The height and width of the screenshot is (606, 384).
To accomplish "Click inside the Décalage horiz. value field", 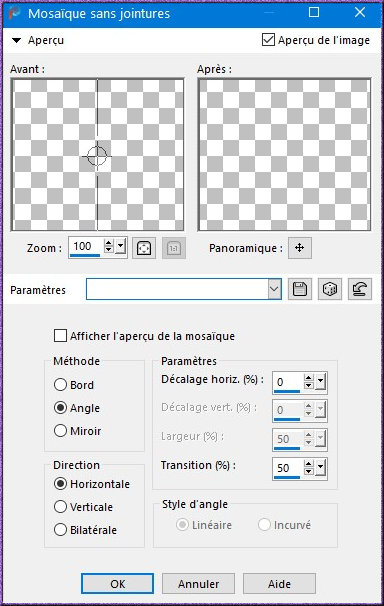I will tap(288, 382).
